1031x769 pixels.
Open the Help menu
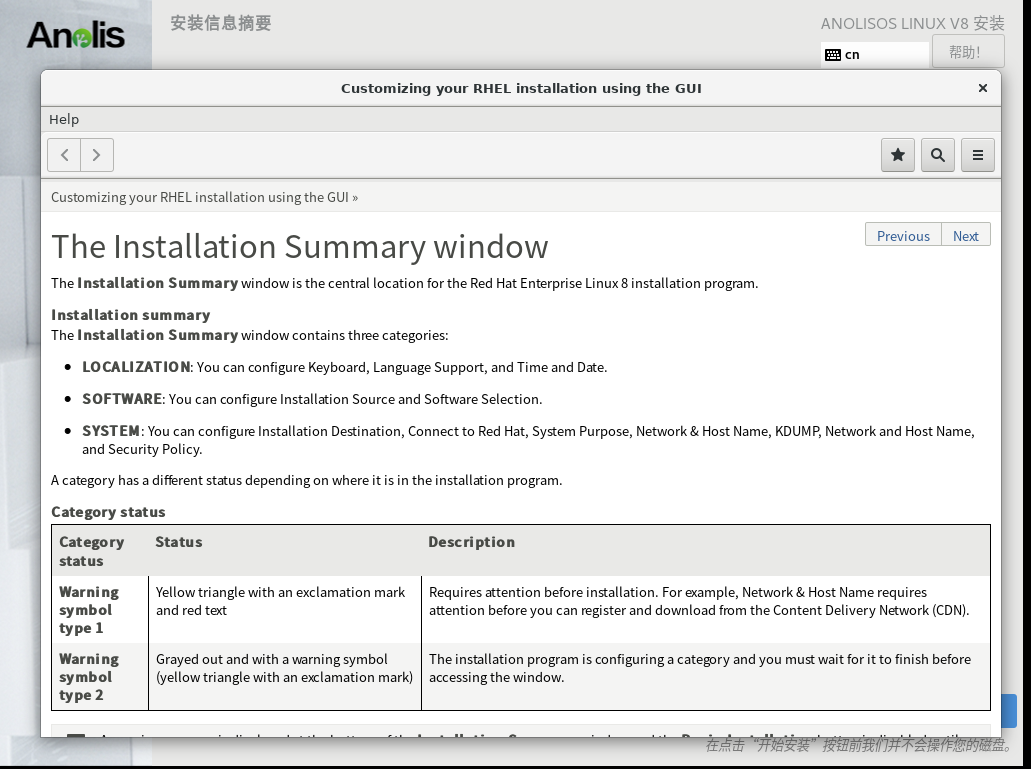pos(64,119)
